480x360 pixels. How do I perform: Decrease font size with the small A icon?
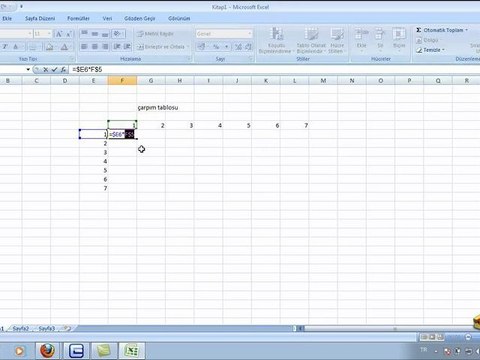pos(69,34)
